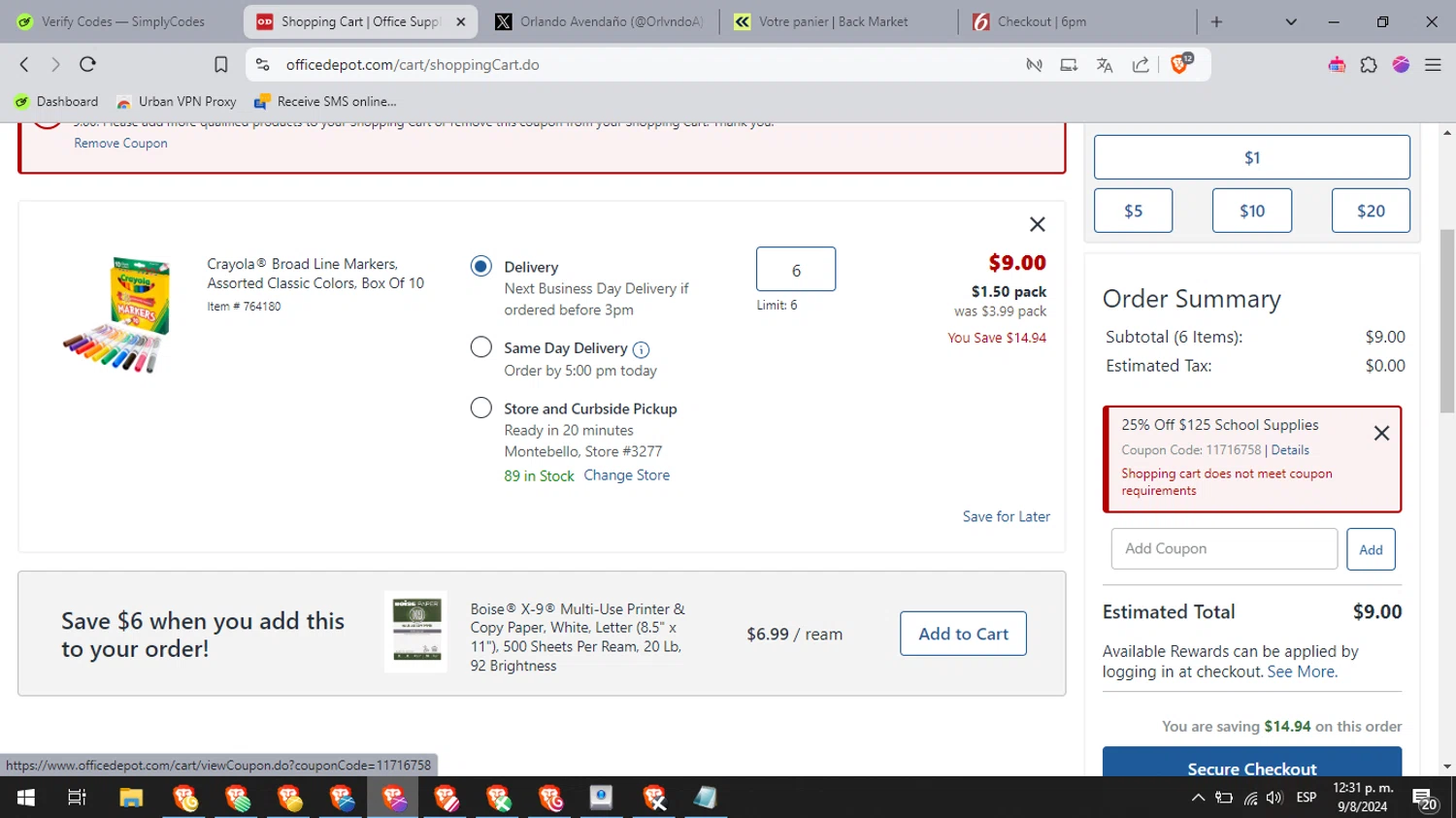
Task: Open the translate page icon
Action: click(x=1105, y=65)
